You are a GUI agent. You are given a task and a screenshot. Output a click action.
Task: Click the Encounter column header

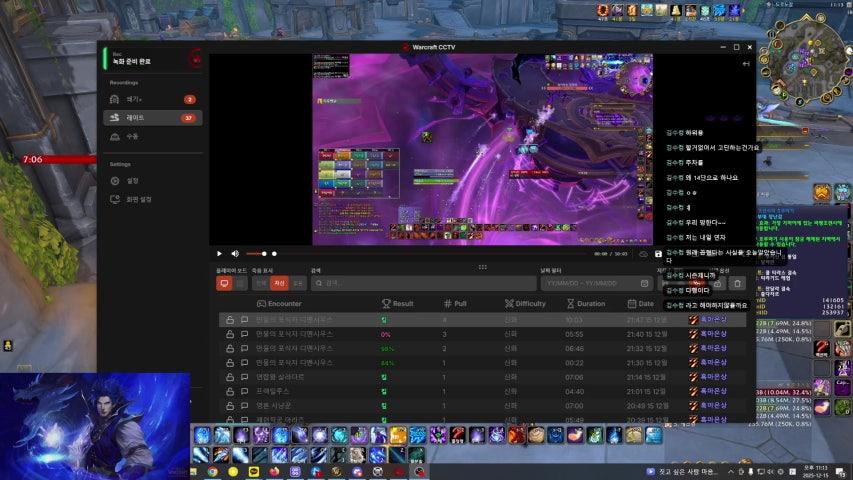[279, 304]
